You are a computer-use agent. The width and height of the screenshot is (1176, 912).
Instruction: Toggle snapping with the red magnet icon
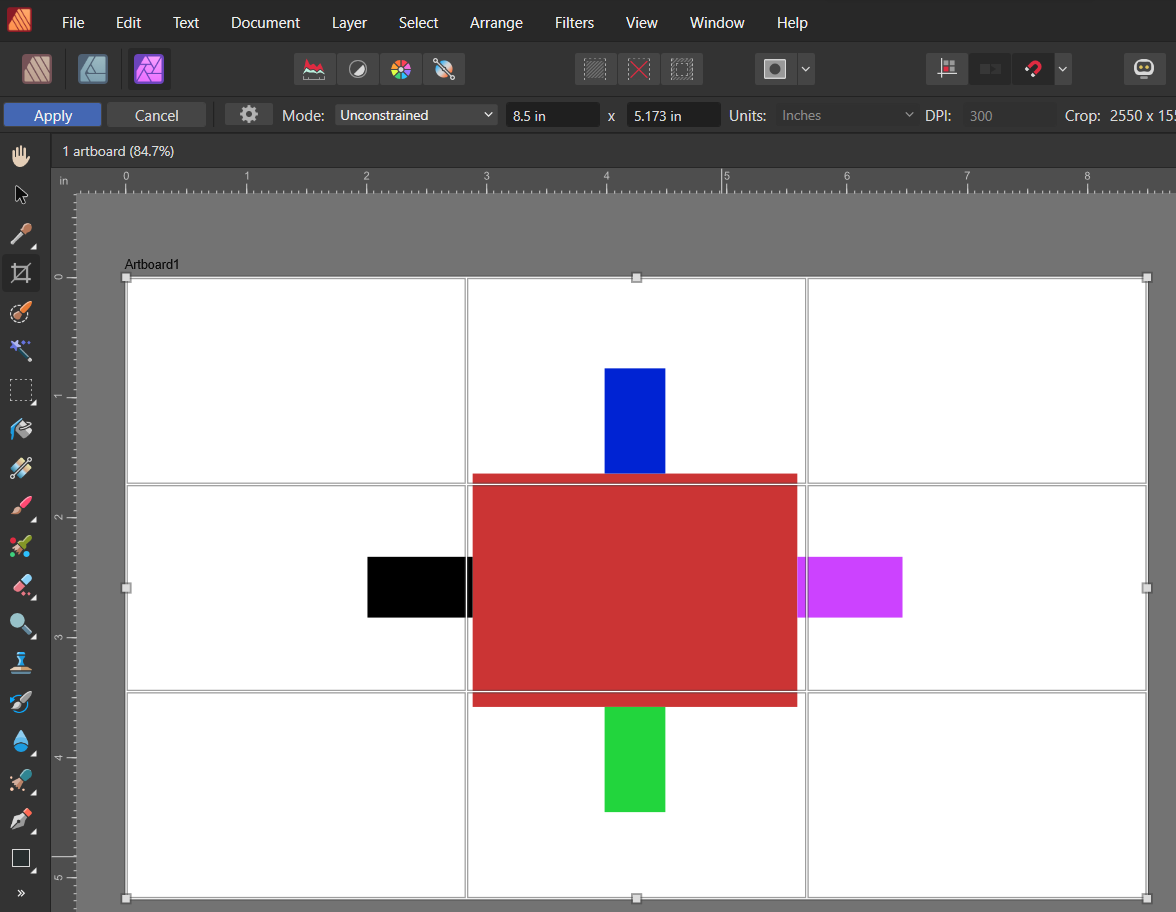point(1033,69)
